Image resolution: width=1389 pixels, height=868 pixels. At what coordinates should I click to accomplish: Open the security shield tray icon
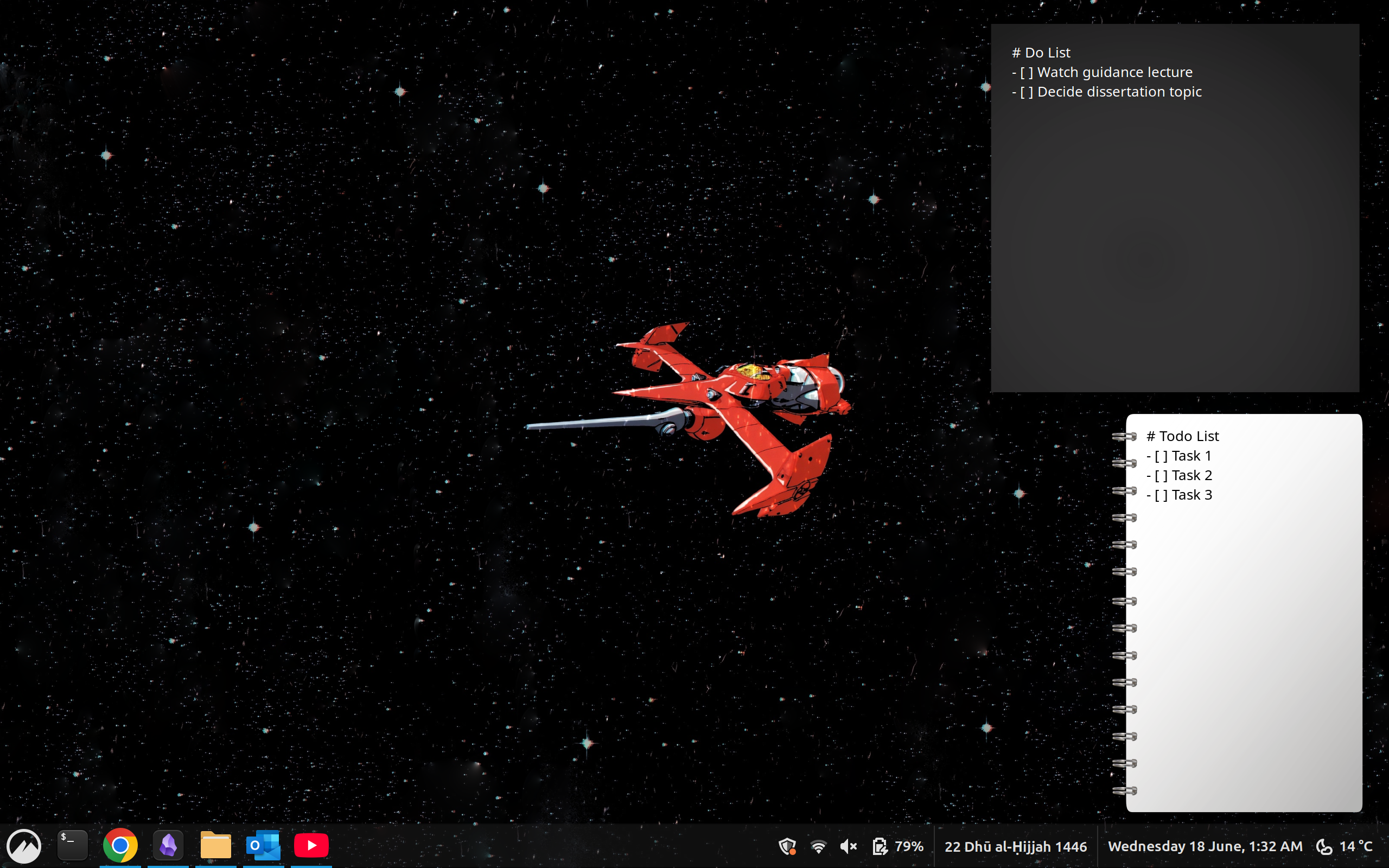coord(787,846)
